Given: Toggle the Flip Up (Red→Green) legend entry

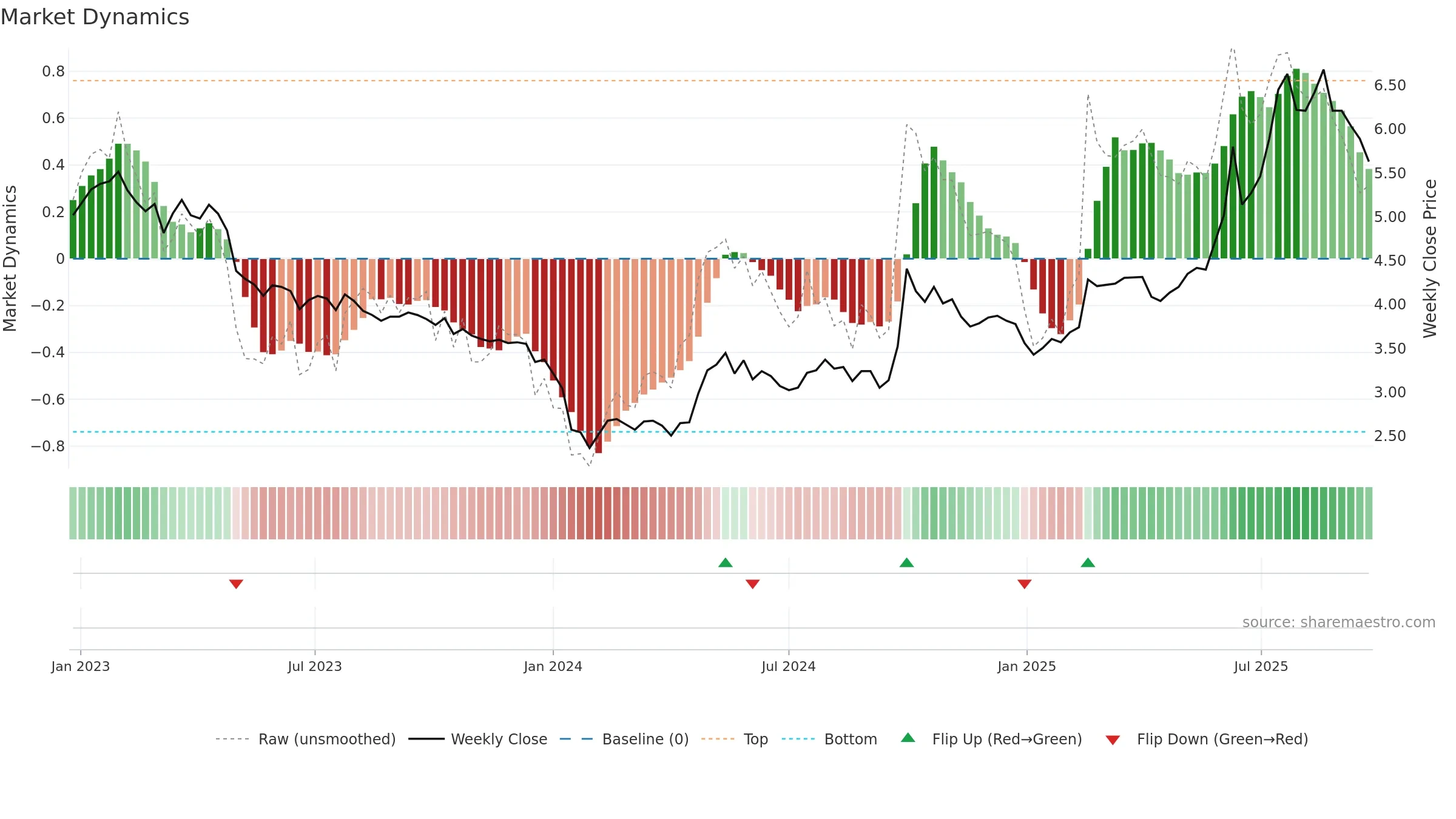Looking at the screenshot, I should coord(991,739).
